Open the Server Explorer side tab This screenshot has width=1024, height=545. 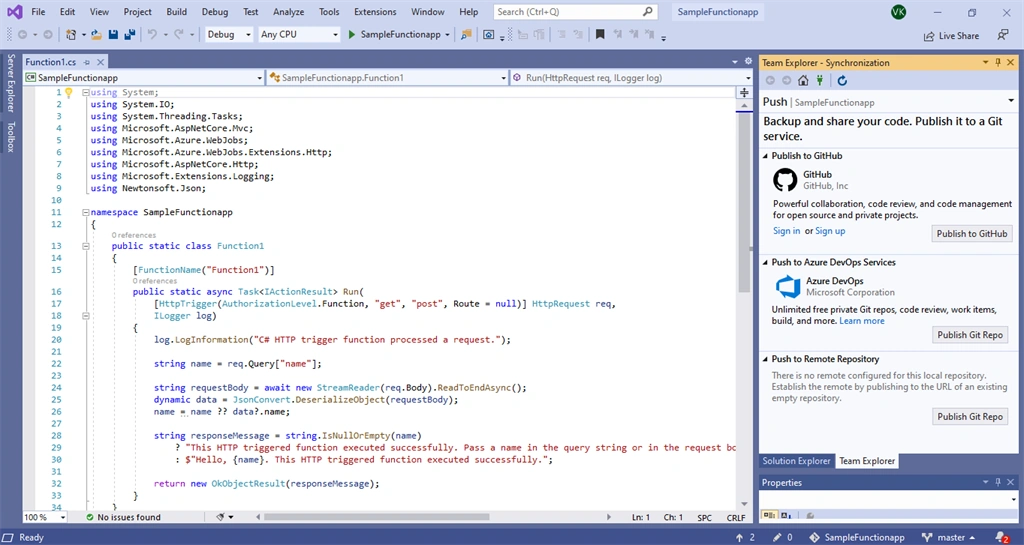pos(10,83)
